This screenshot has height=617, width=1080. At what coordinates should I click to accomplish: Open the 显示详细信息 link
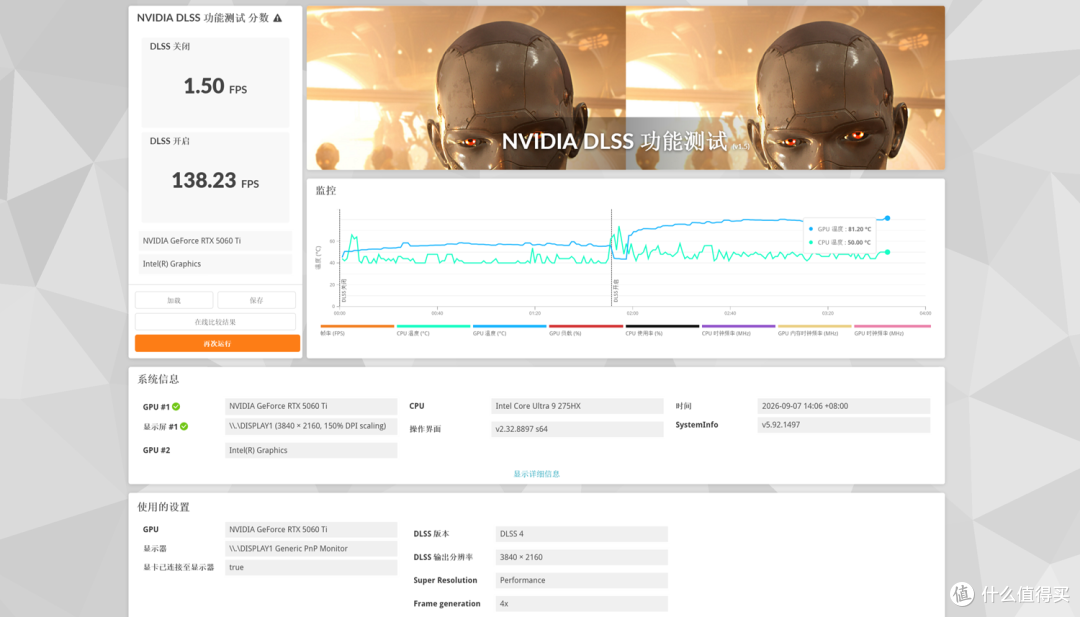tap(537, 474)
